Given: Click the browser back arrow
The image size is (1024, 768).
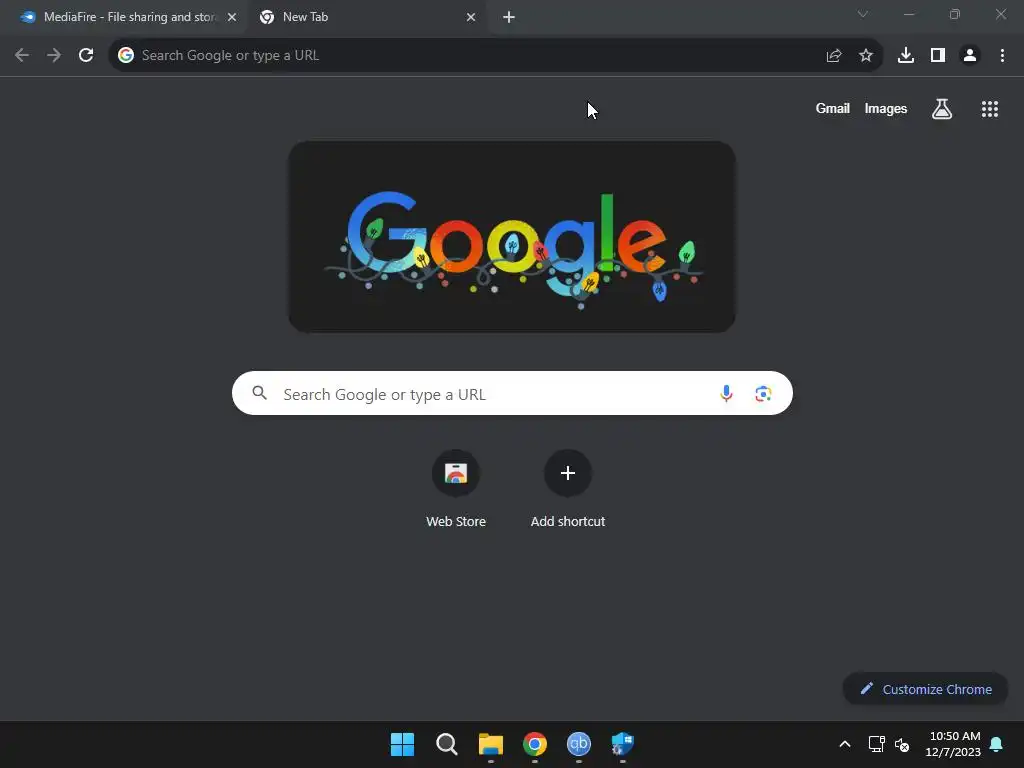Looking at the screenshot, I should tap(22, 56).
